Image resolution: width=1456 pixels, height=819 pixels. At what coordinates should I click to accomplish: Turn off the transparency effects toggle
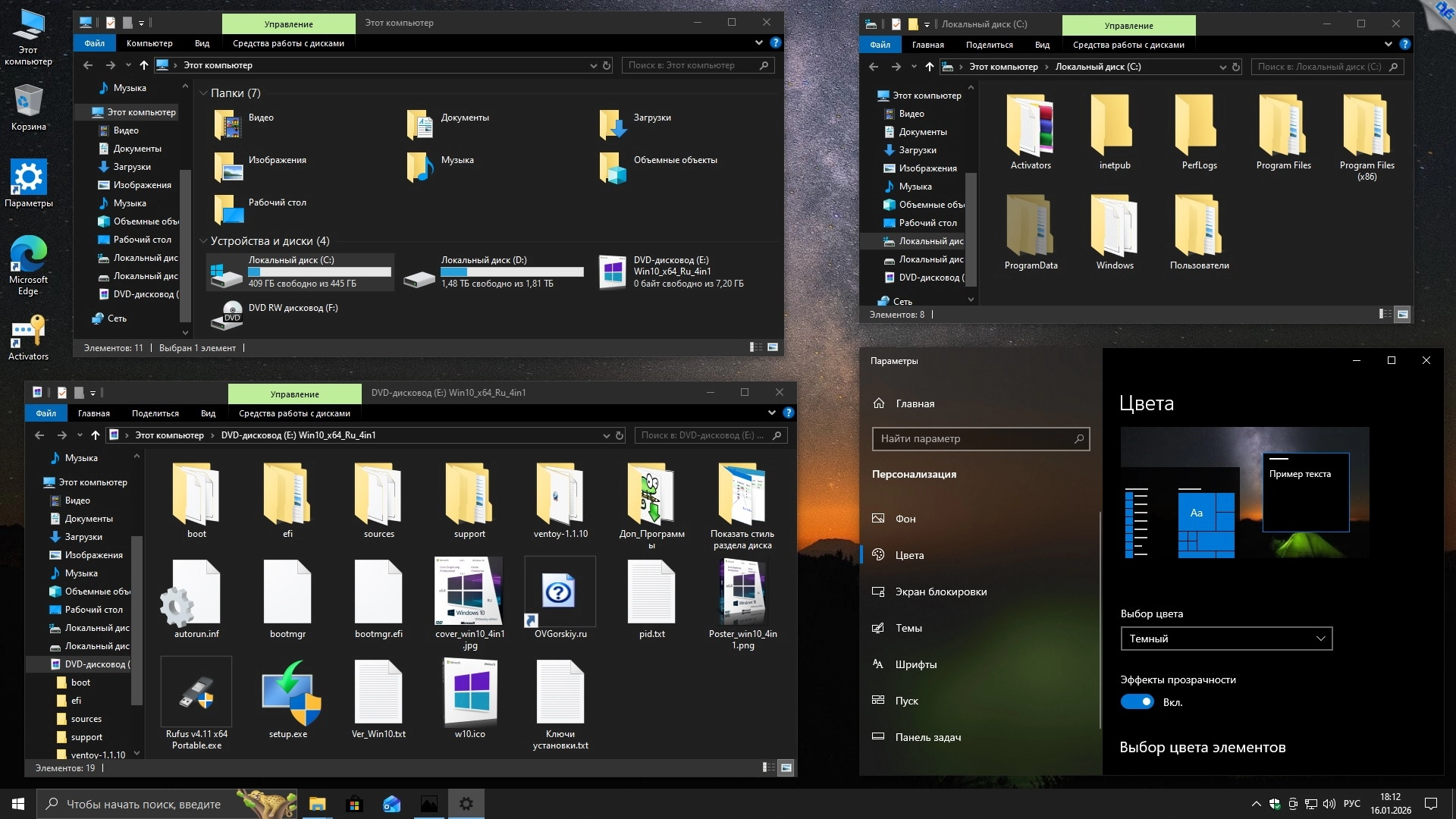click(1137, 702)
